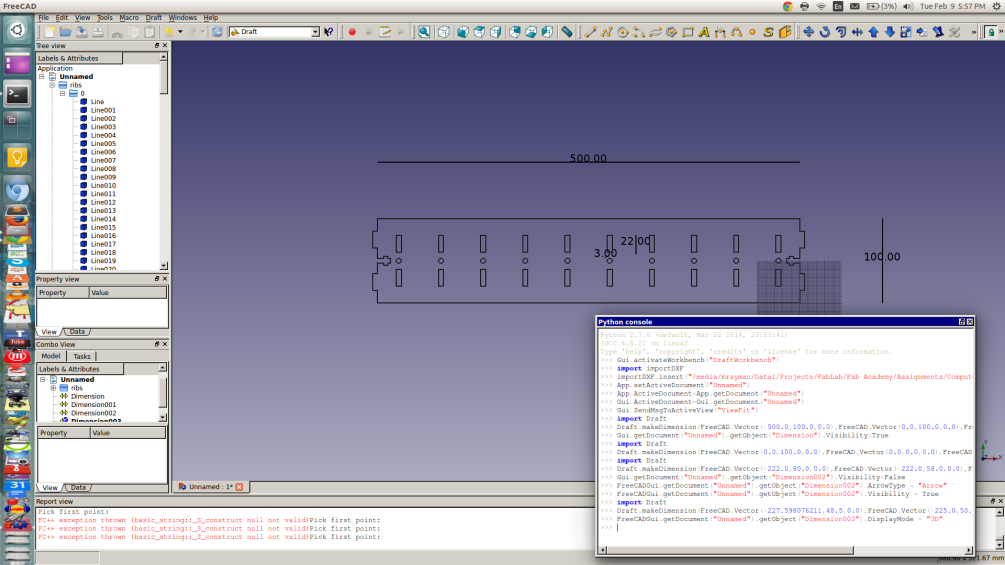Open the Draft workbench selector dropdown
The image size is (1005, 565).
(315, 32)
